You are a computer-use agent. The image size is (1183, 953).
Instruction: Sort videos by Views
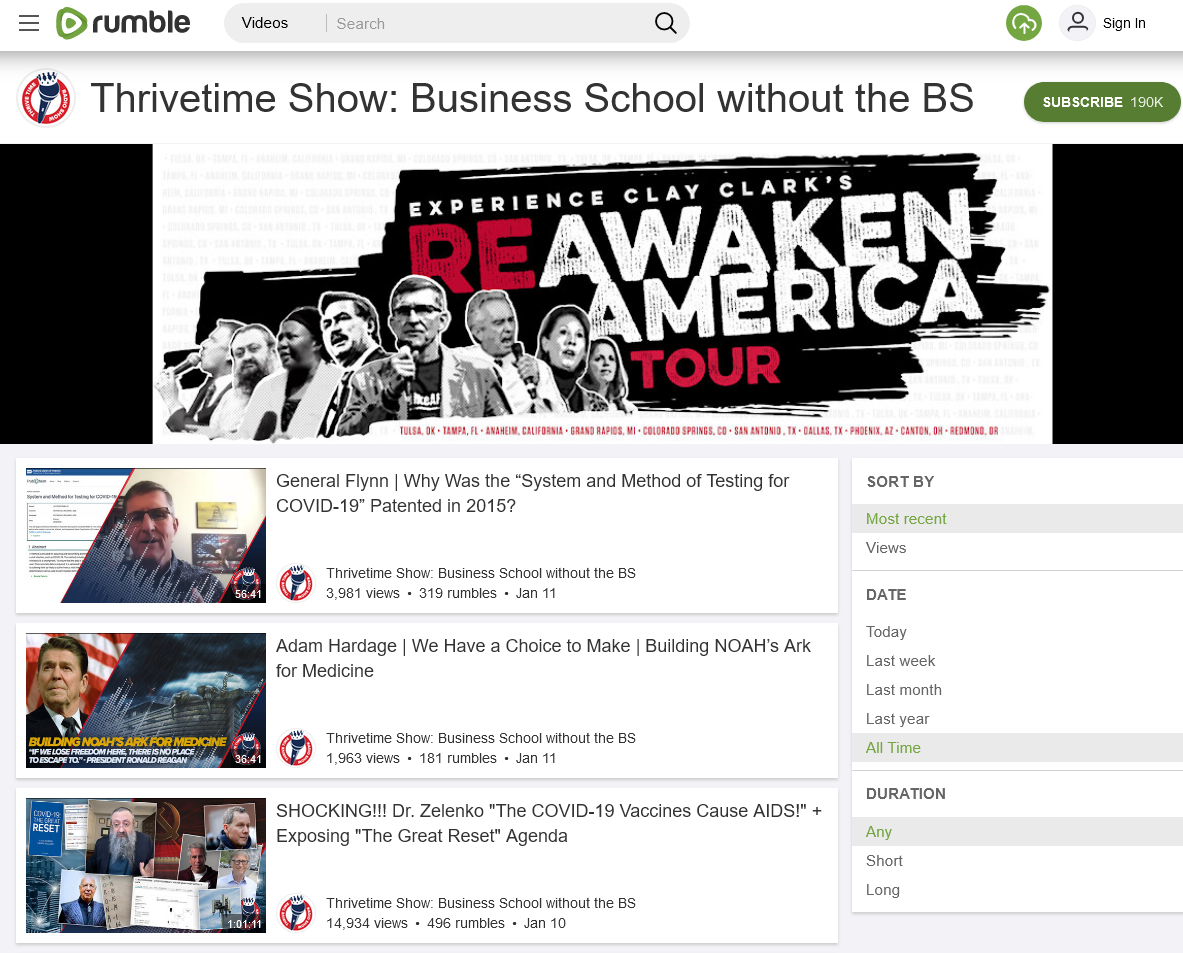1017,548
